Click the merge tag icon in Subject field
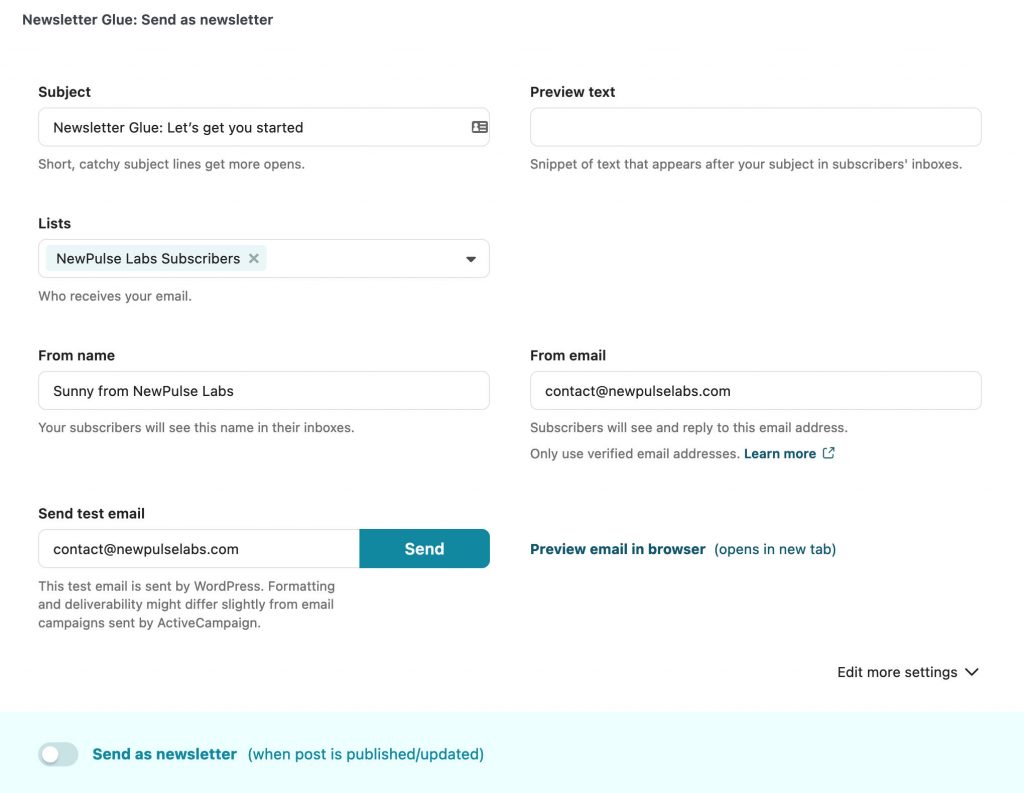Viewport: 1024px width, 793px height. pyautogui.click(x=479, y=127)
